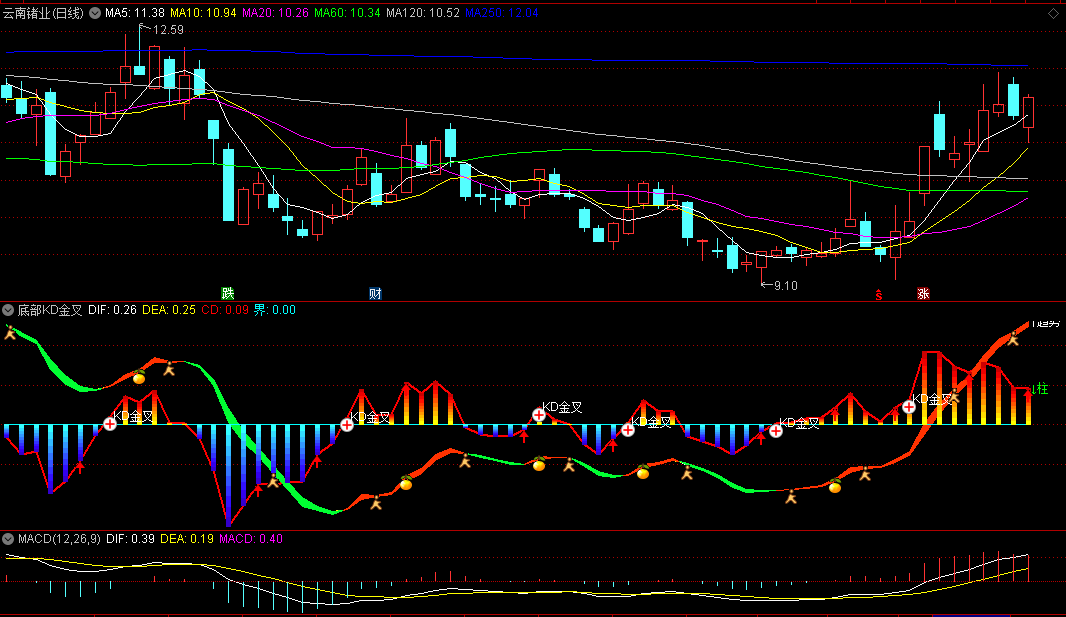Image resolution: width=1066 pixels, height=617 pixels.
Task: Click DIF: 0.26 in KD金叉 panel
Action: (112, 310)
